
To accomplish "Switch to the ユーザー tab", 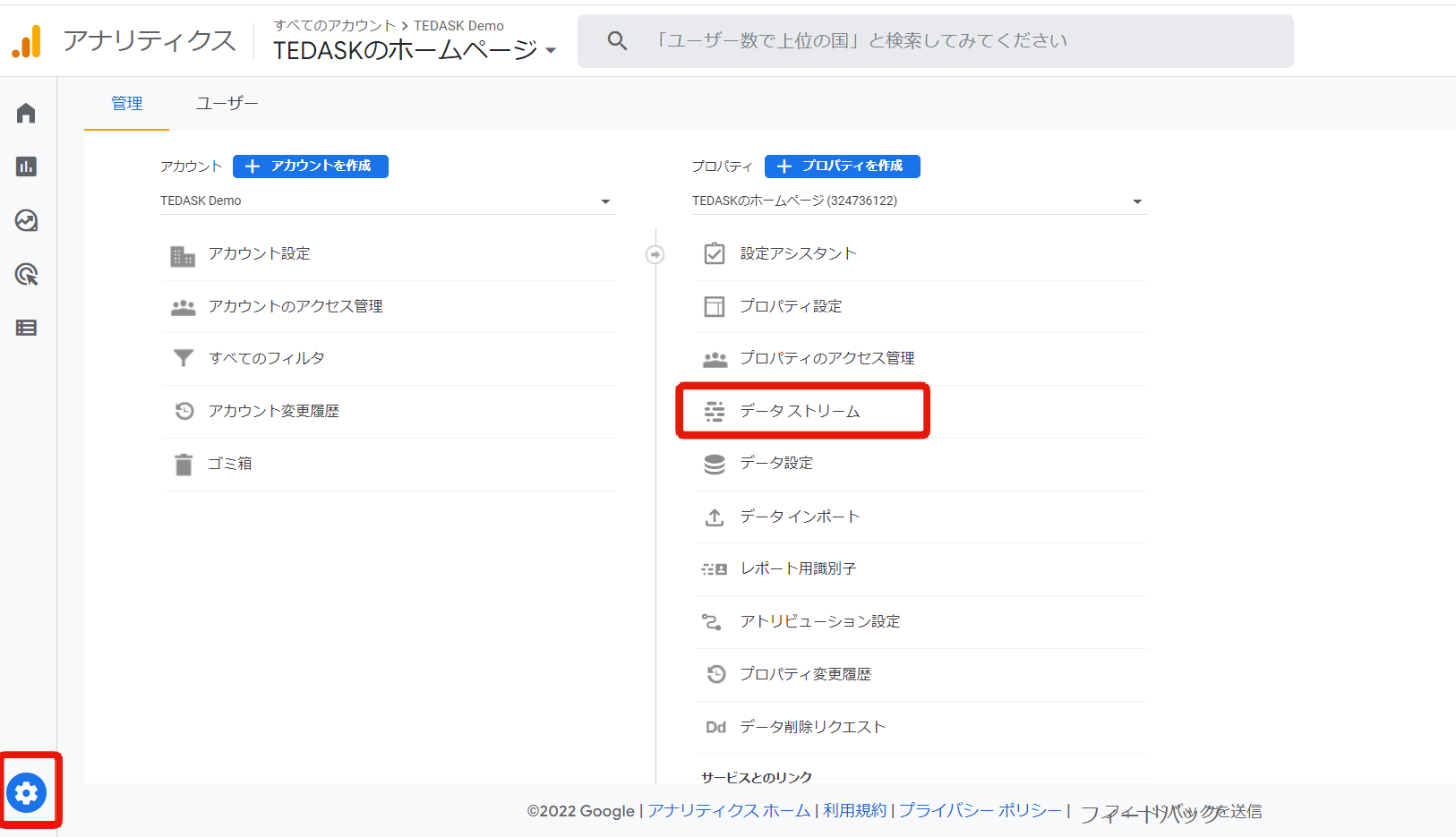I will coord(227,104).
